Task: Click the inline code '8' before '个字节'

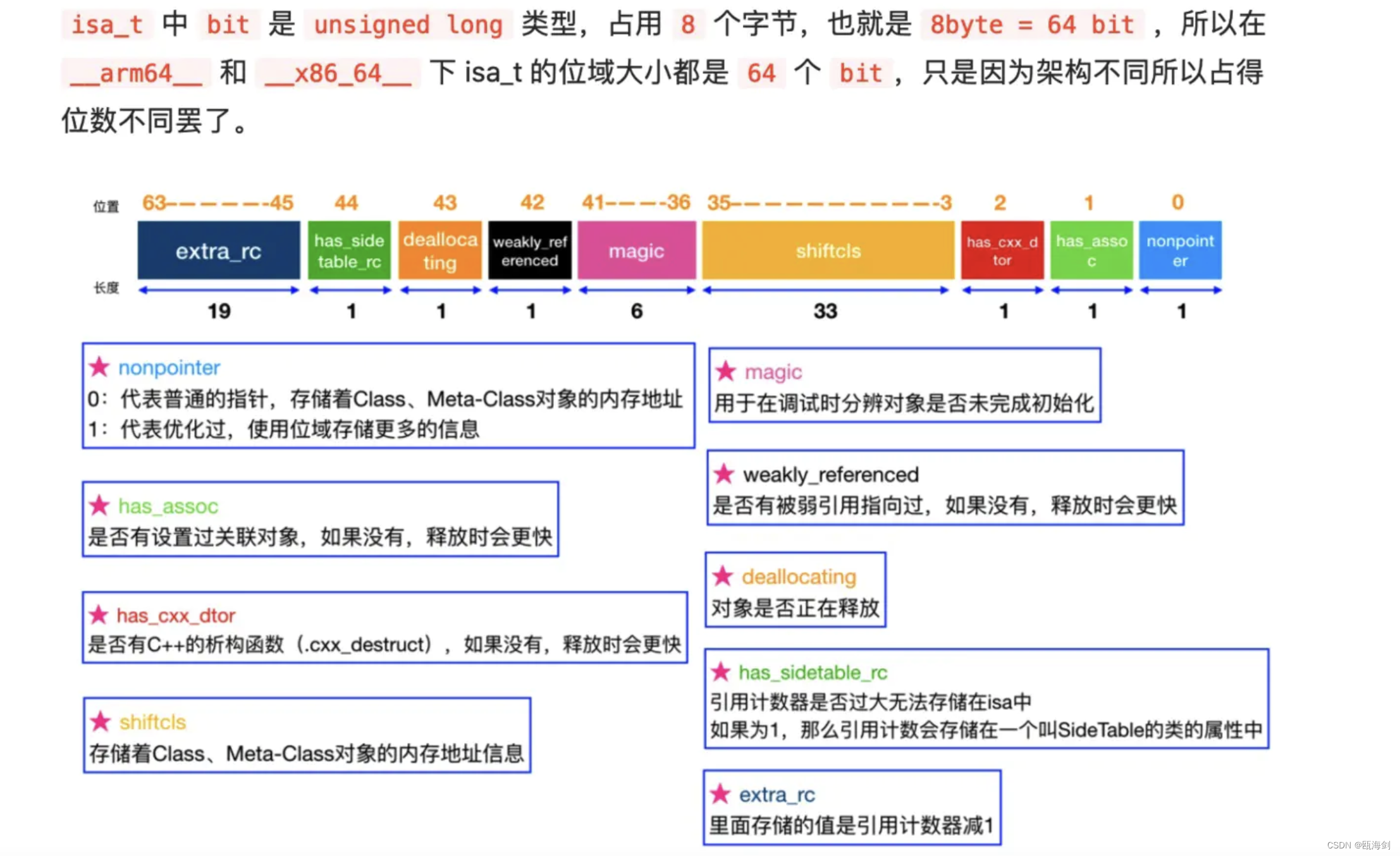Action: 688,25
